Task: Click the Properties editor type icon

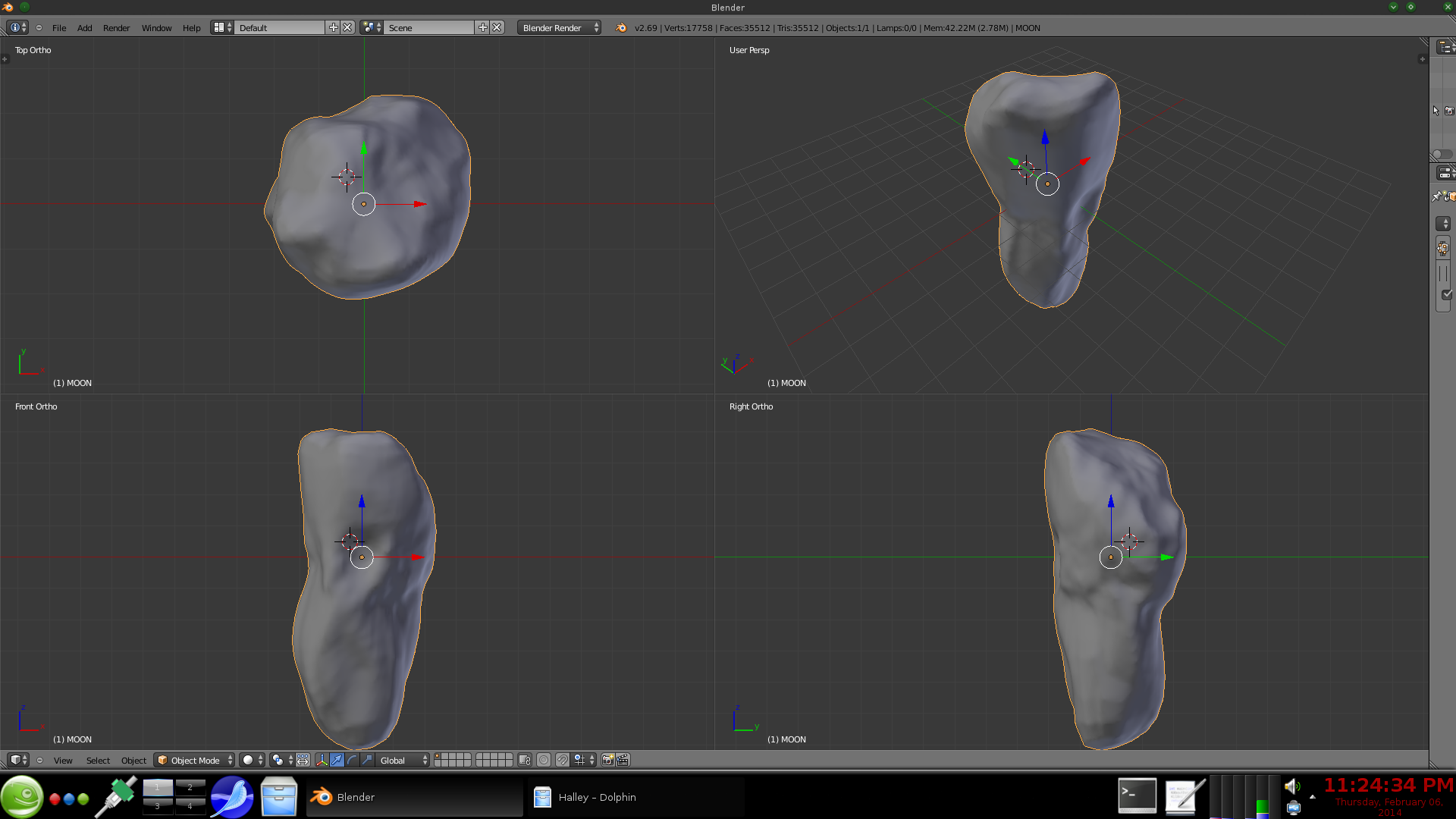Action: click(x=1445, y=174)
